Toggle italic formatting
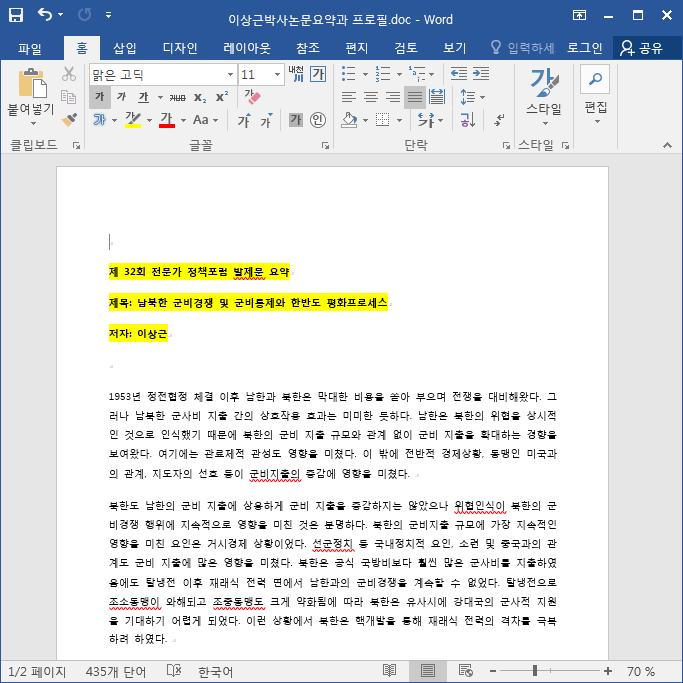 coord(122,97)
